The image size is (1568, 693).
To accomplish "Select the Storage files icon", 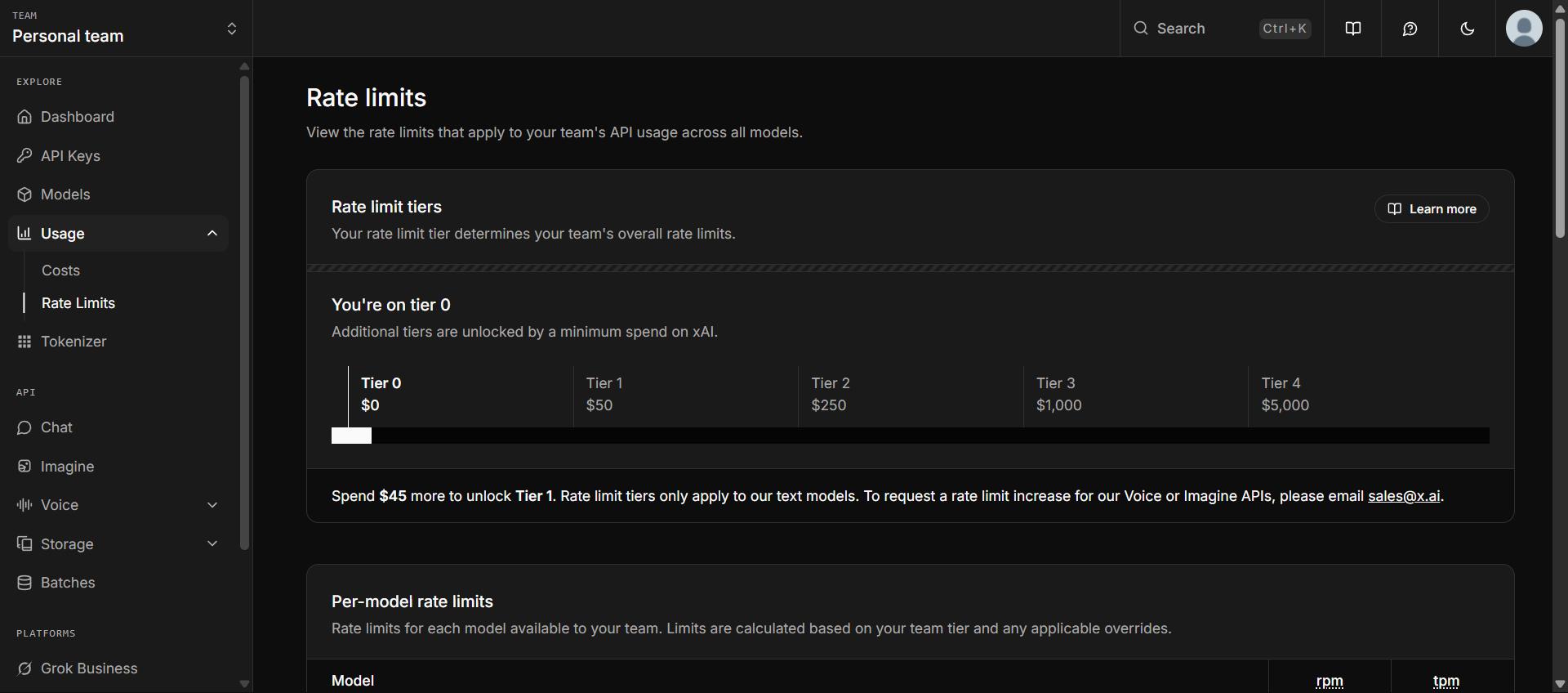I will (24, 544).
